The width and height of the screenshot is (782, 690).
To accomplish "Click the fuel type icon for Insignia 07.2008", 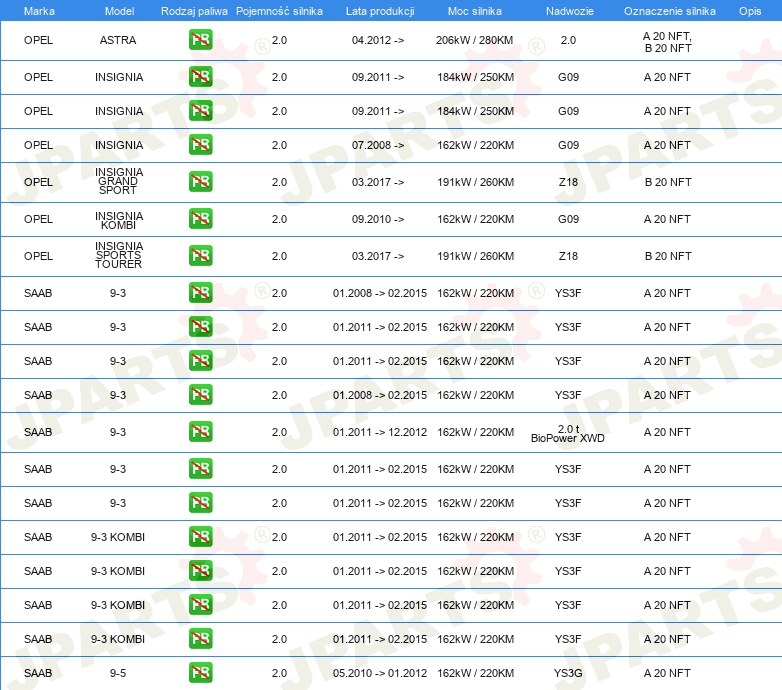I will pos(200,145).
